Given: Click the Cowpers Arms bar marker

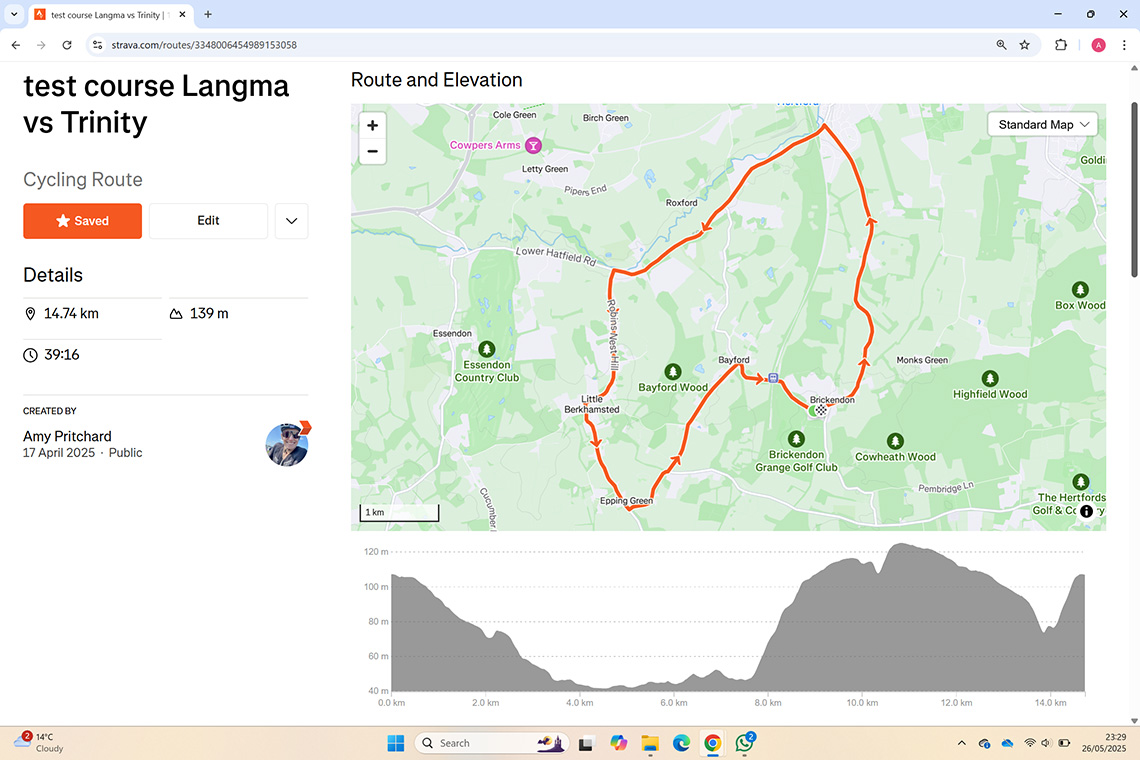Looking at the screenshot, I should coord(534,146).
